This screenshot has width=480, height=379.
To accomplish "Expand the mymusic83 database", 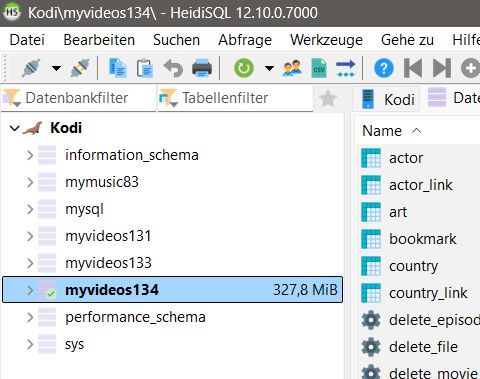I will 30,182.
